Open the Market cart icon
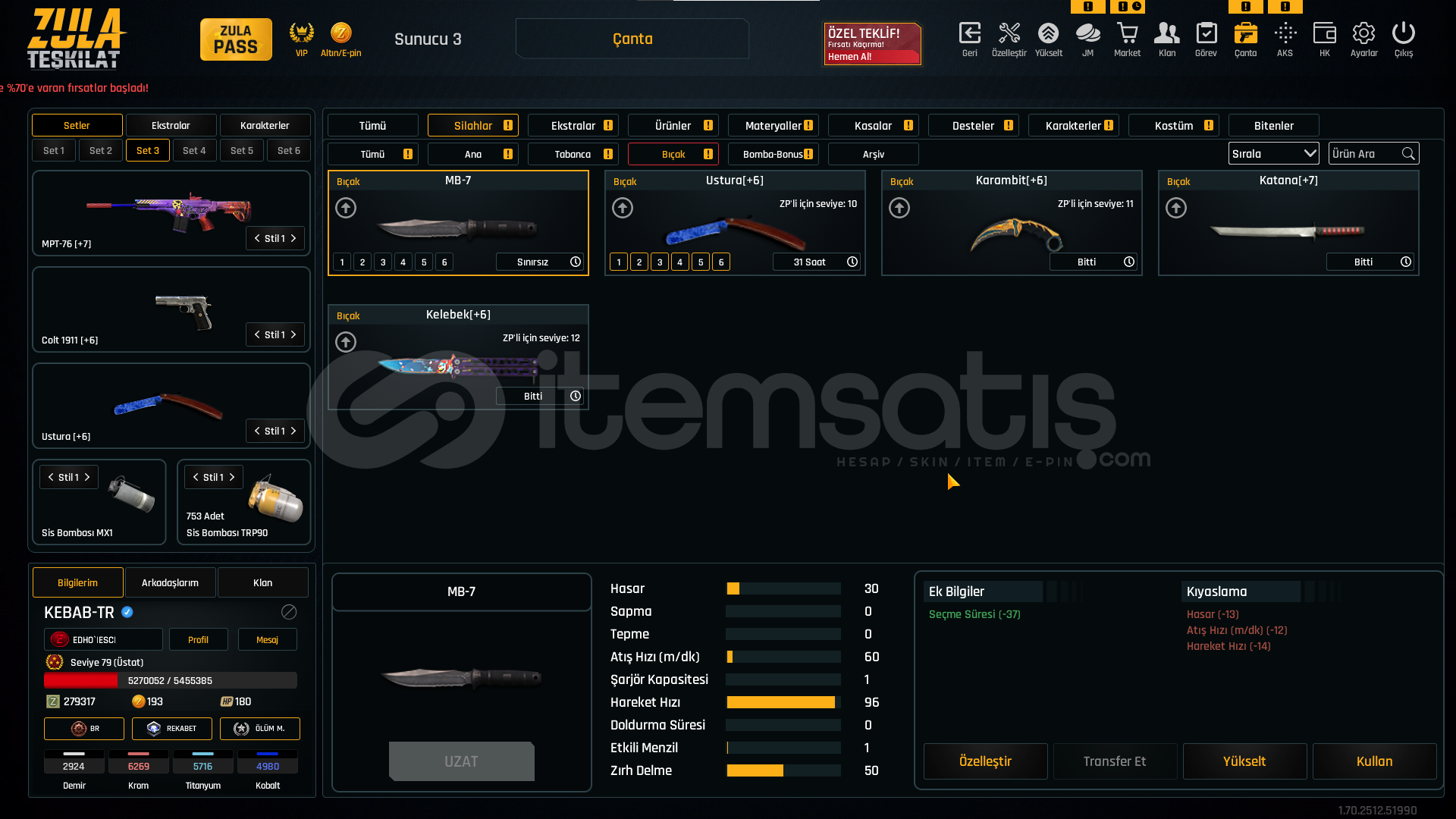 coord(1127,33)
